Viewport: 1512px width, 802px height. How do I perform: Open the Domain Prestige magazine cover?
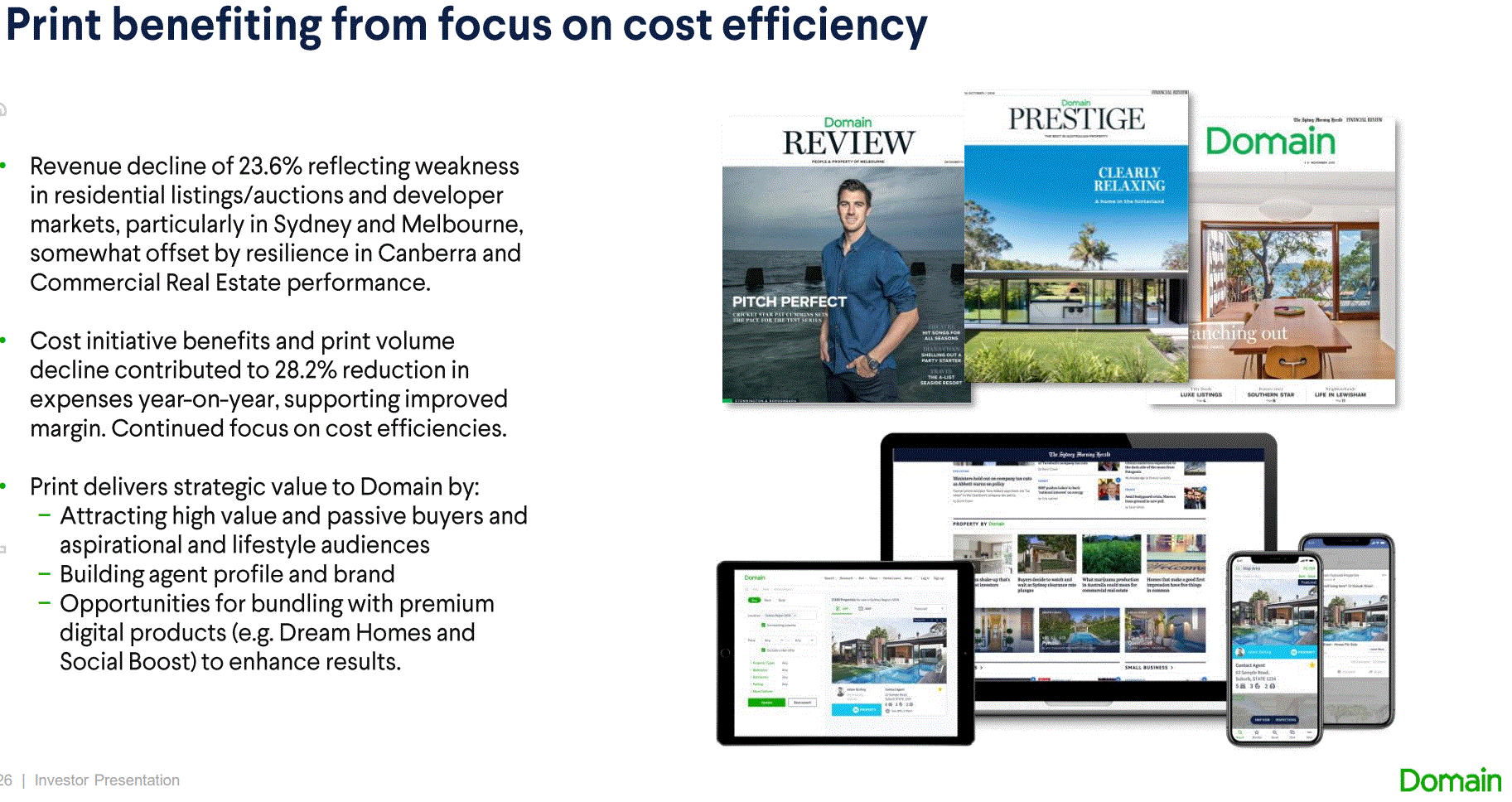pos(1076,236)
